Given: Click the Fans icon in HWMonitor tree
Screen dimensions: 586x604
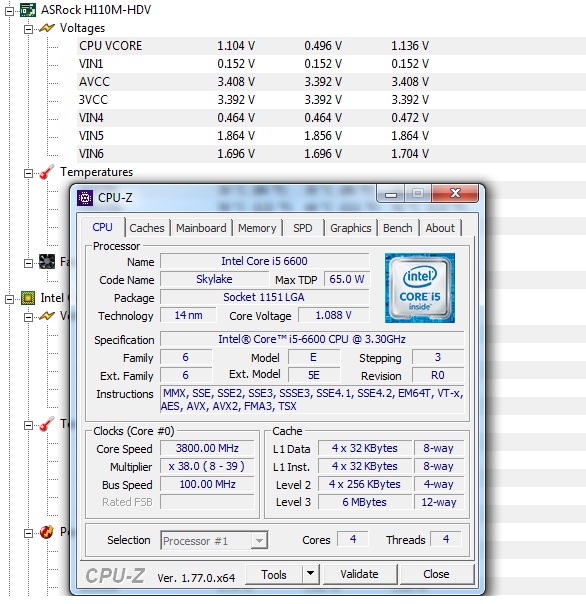Looking at the screenshot, I should [x=47, y=262].
